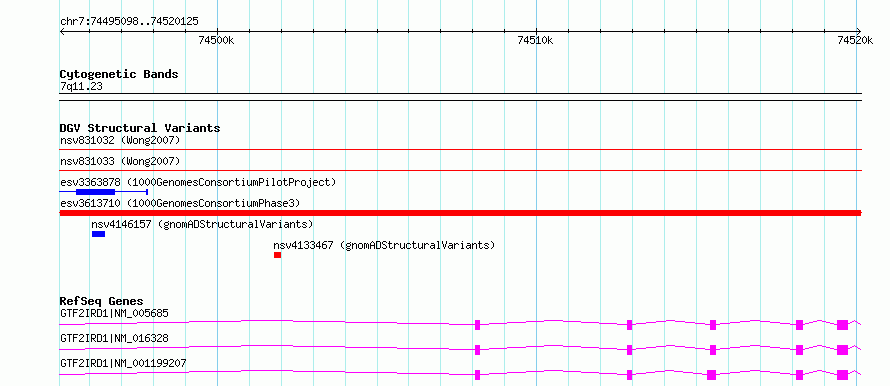Open nsv4146157 gnomADStructuralVariants label
Image resolution: width=890 pixels, height=386 pixels.
point(202,224)
